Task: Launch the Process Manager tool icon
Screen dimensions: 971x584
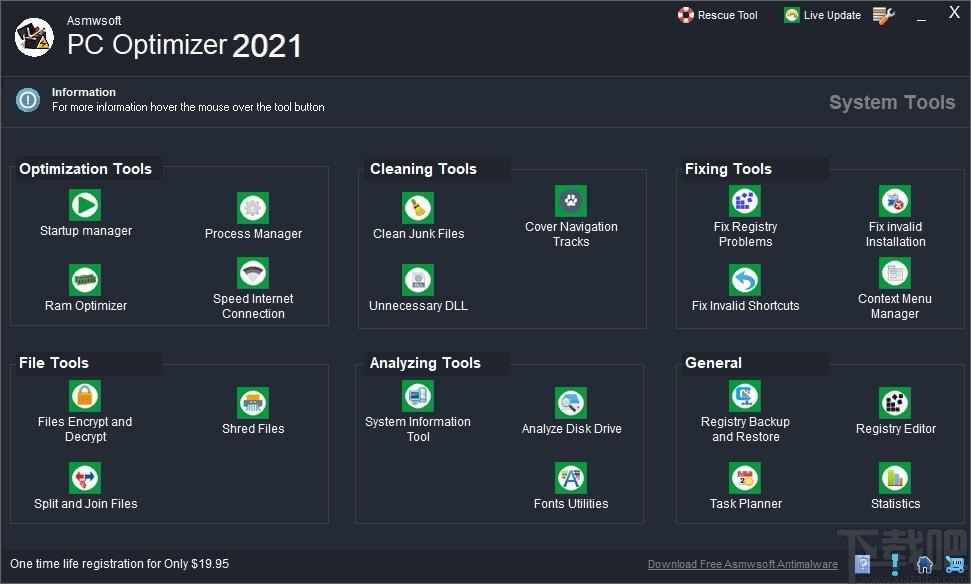Action: click(253, 208)
